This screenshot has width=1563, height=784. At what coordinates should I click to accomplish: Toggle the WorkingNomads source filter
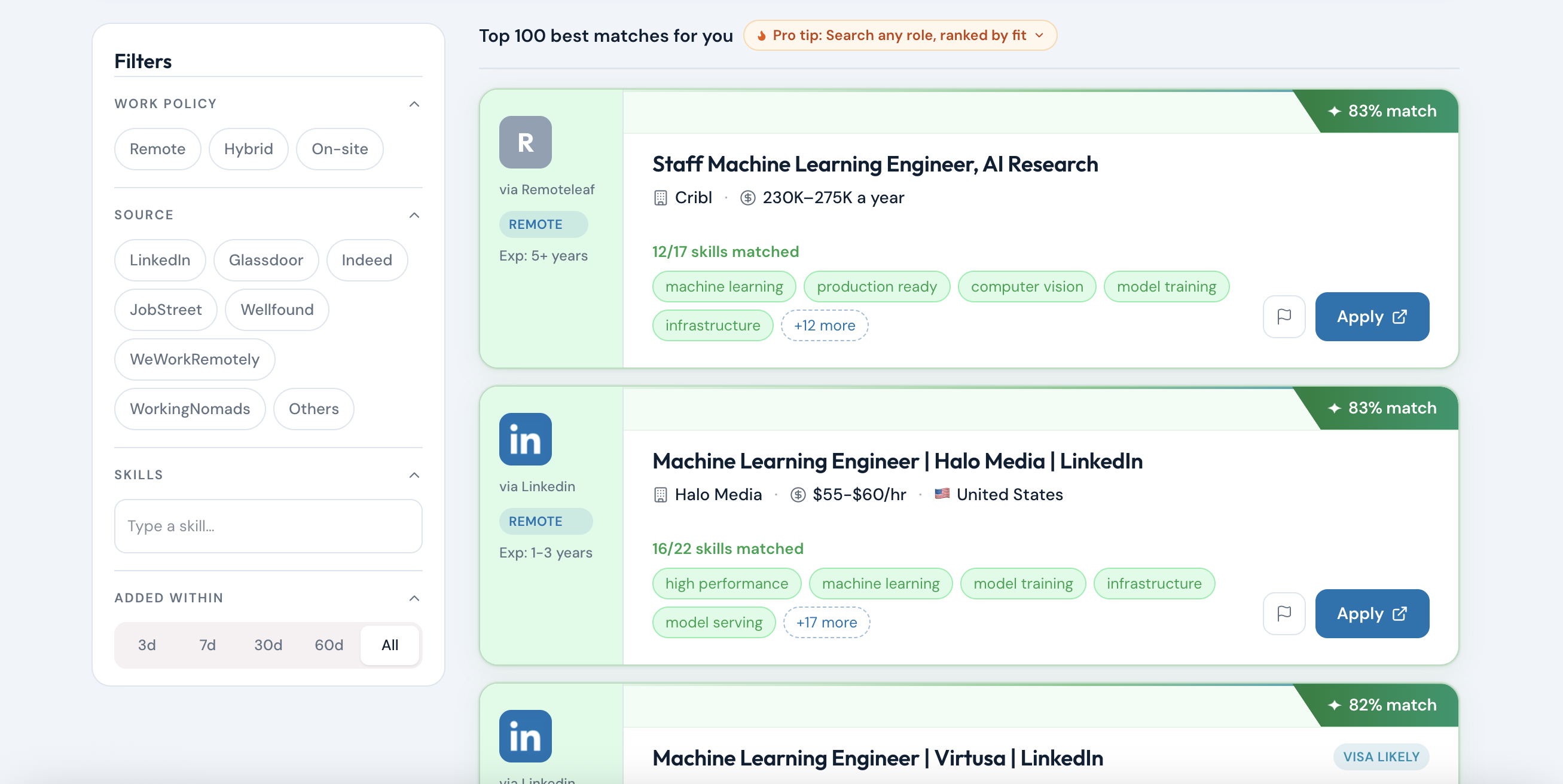click(190, 409)
